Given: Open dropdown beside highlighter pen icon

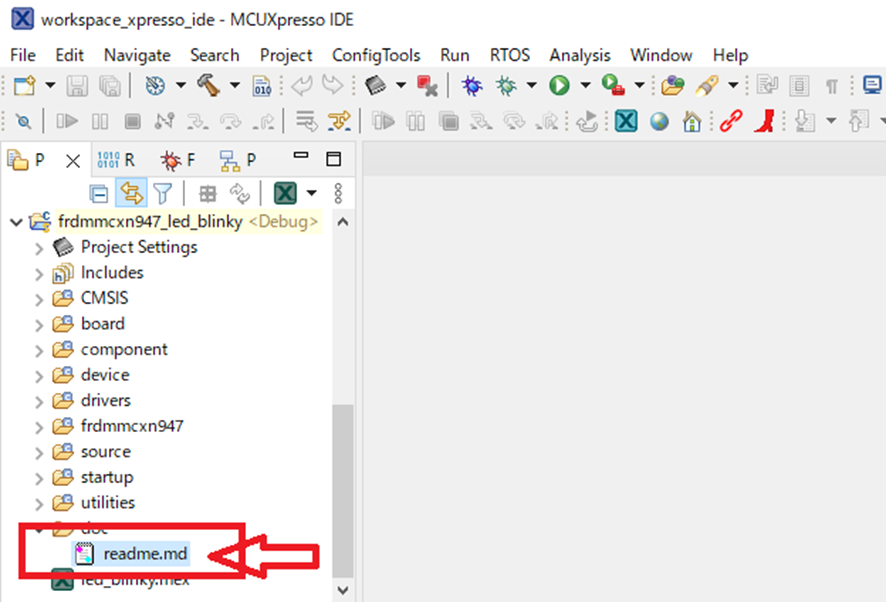Looking at the screenshot, I should pyautogui.click(x=733, y=85).
